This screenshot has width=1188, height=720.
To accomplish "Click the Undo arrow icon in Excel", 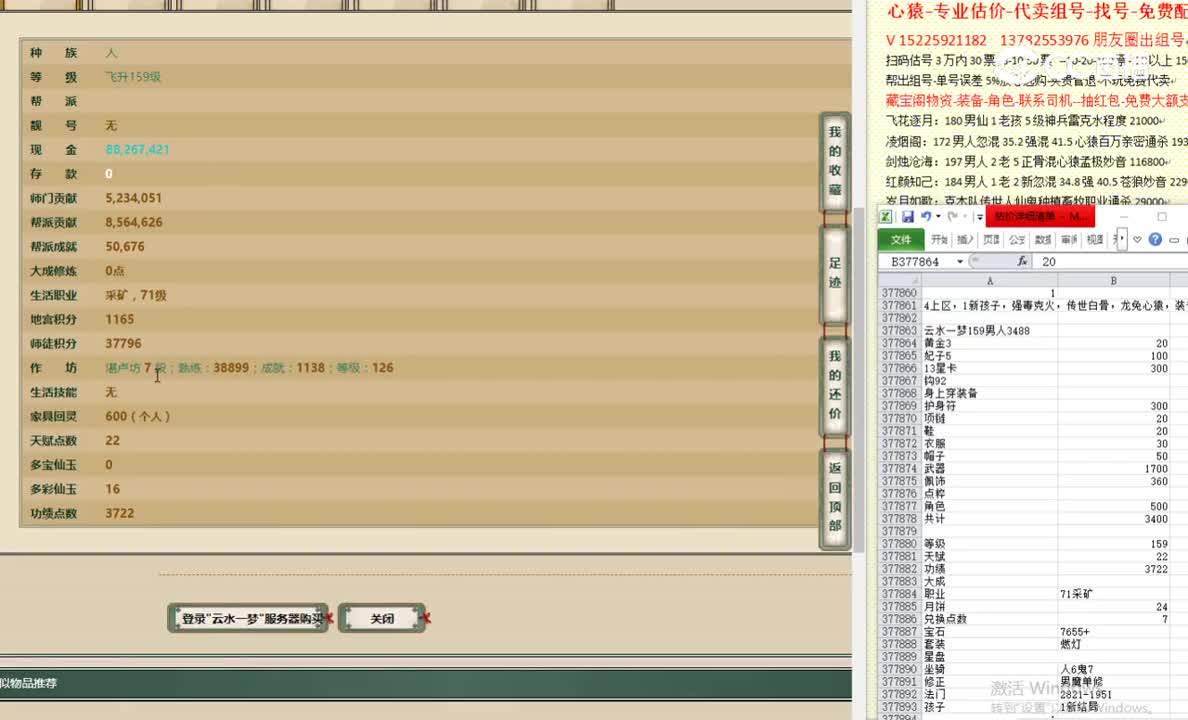I will point(927,214).
